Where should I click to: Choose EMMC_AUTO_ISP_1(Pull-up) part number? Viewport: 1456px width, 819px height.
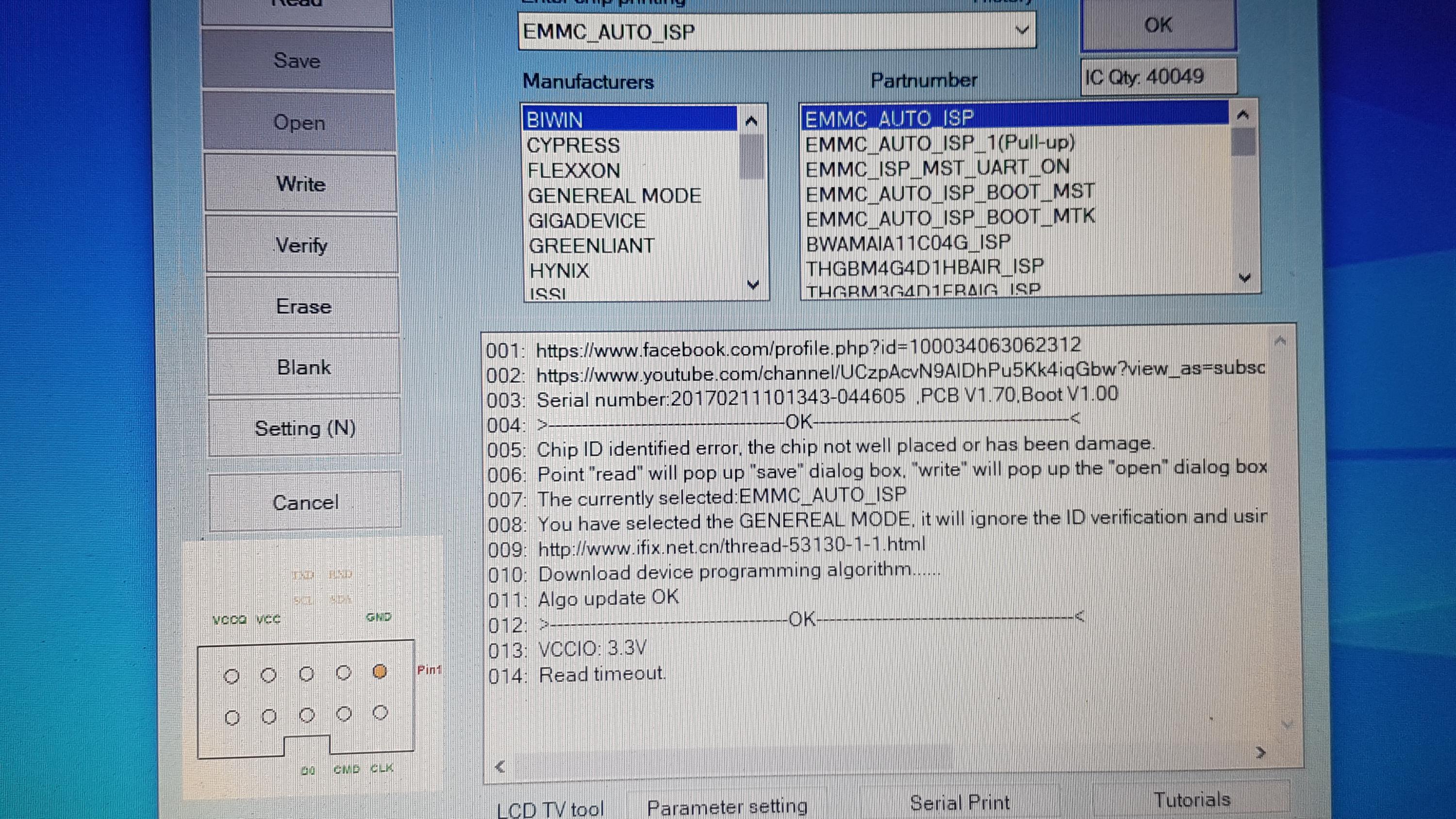pos(940,144)
